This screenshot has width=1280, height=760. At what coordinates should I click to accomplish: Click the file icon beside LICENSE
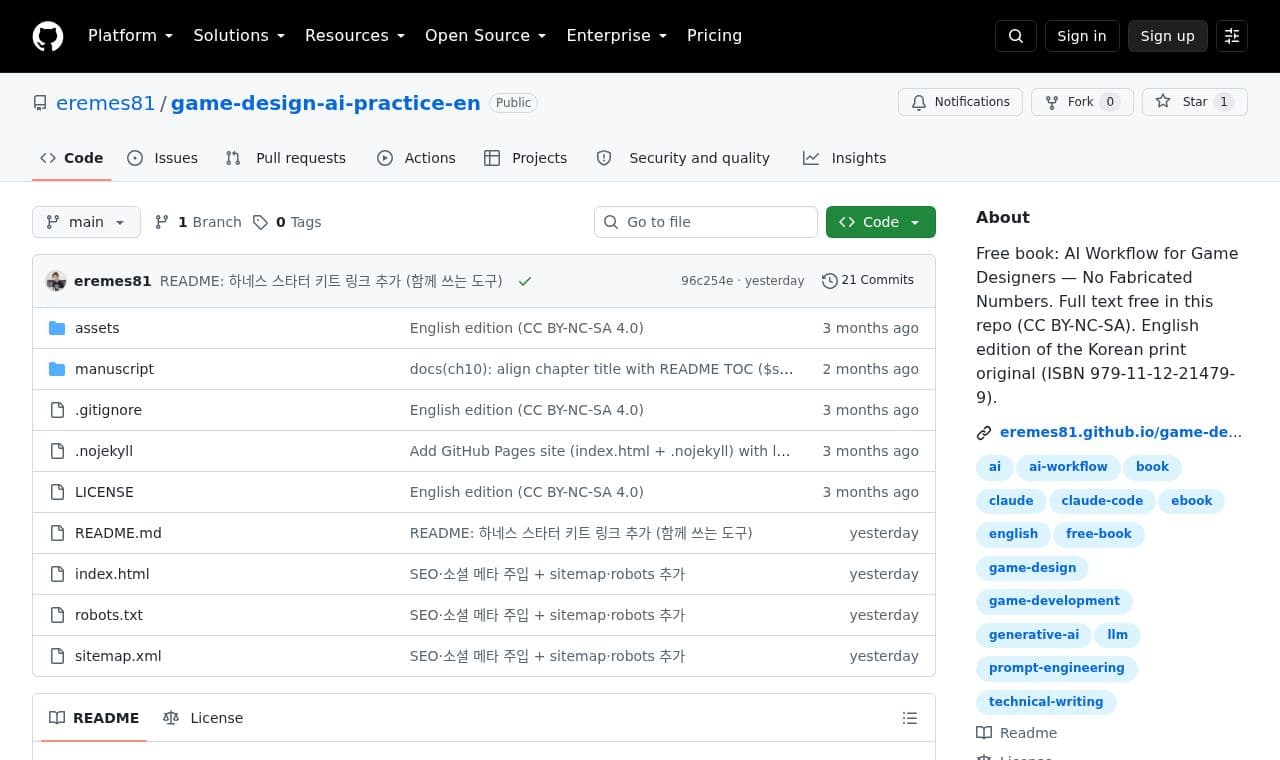pos(57,492)
